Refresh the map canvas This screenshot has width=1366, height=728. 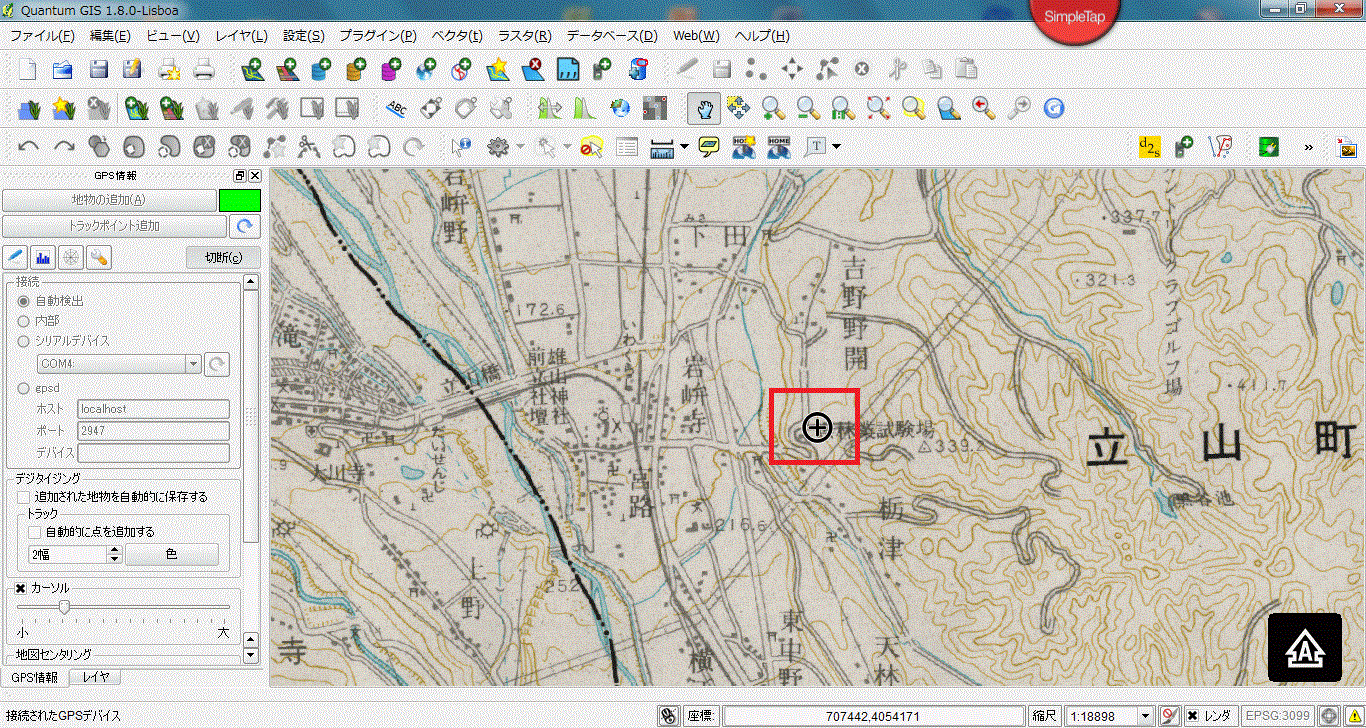pyautogui.click(x=1052, y=108)
